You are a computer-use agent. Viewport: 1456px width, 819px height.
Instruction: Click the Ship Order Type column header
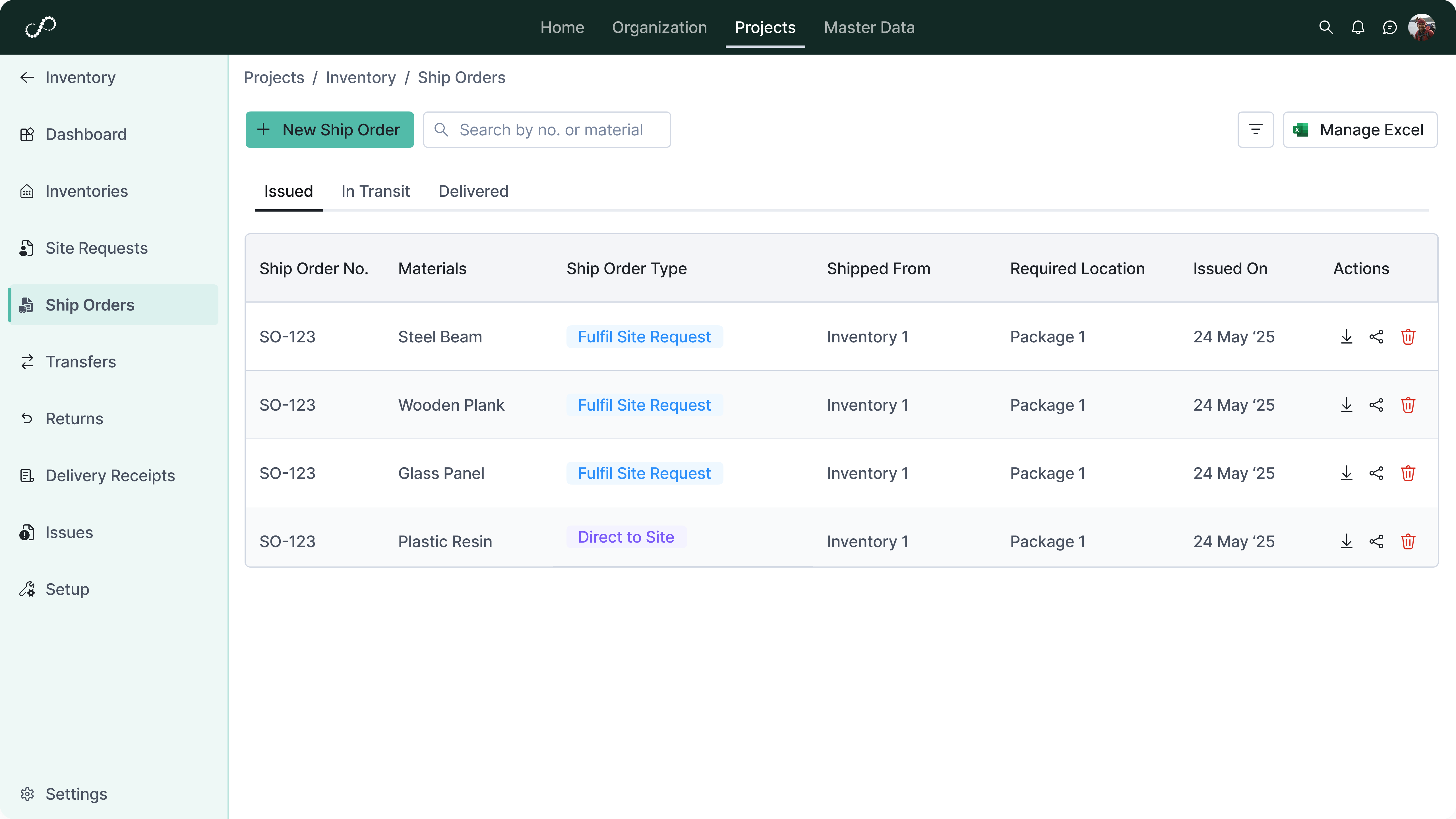click(626, 268)
